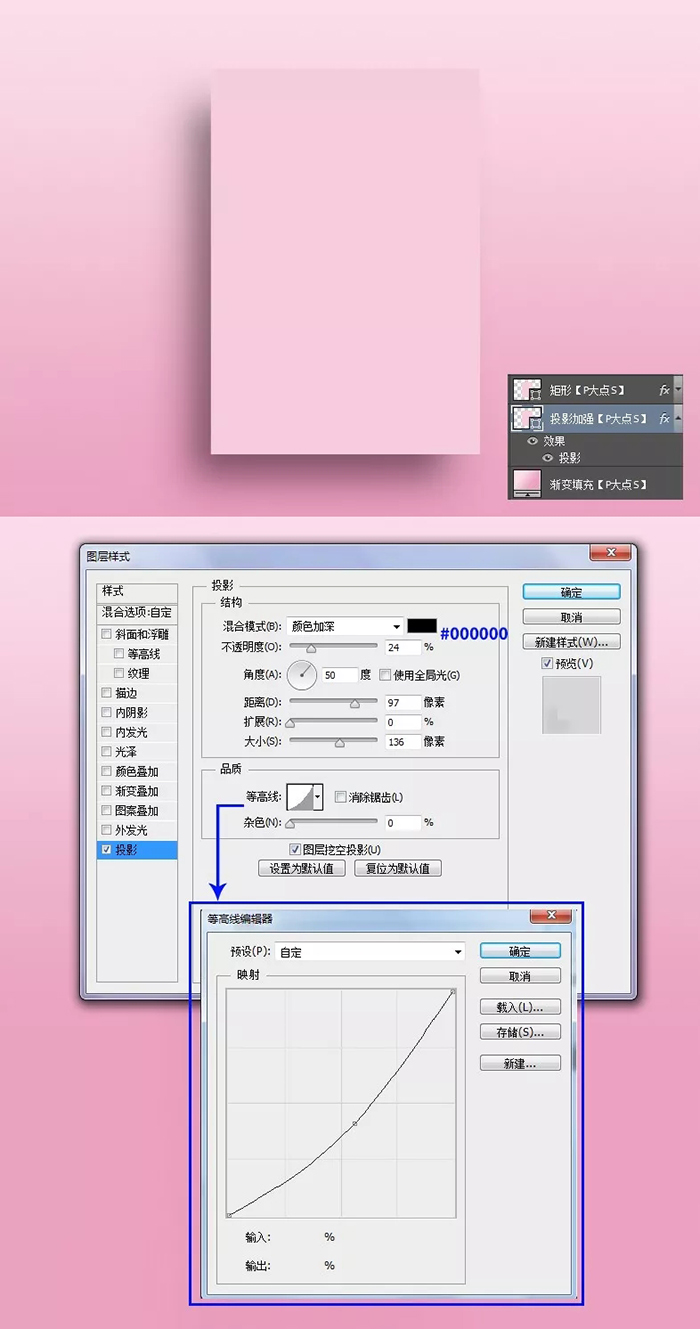Click the 设置为默认值 button

tap(302, 868)
